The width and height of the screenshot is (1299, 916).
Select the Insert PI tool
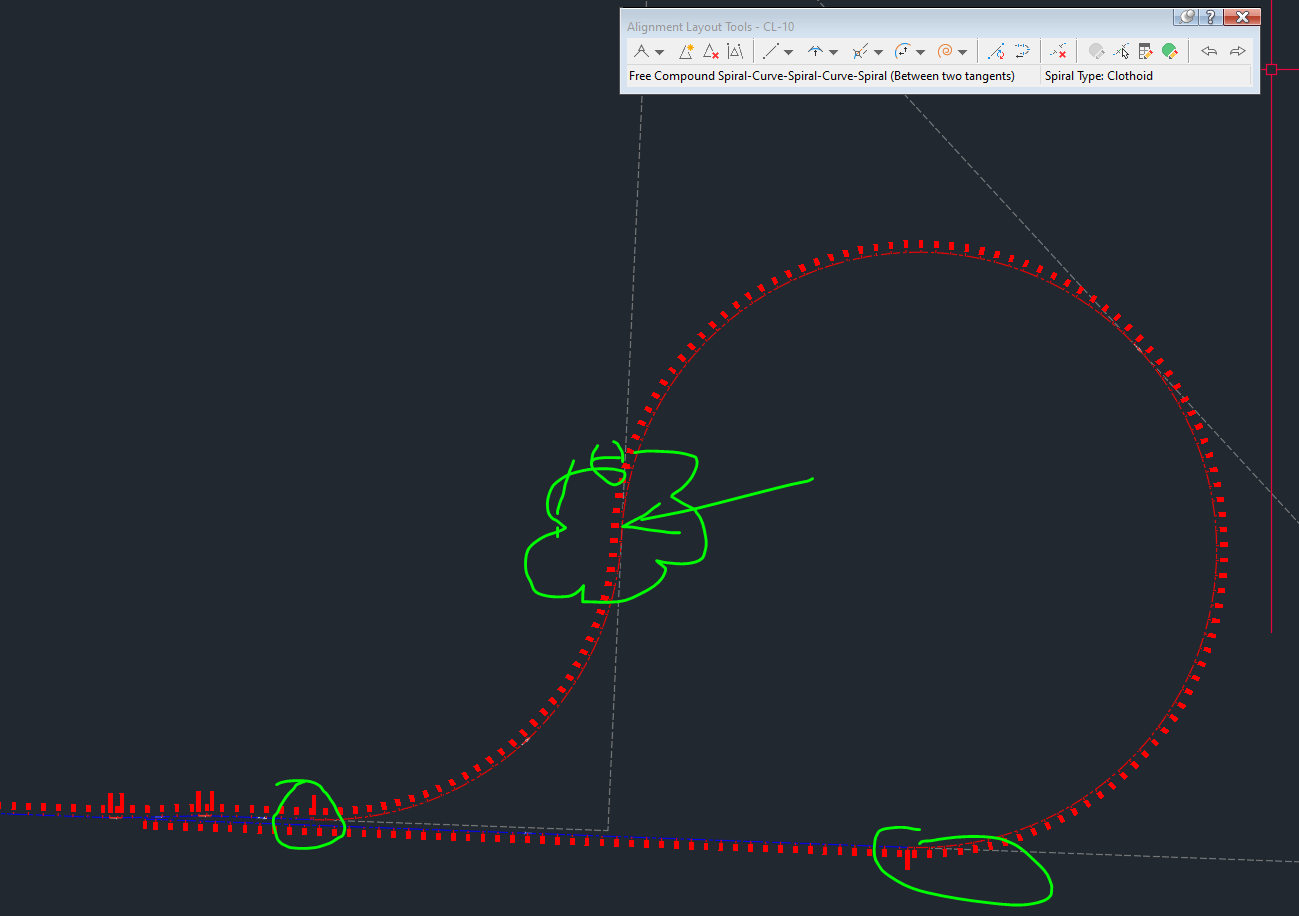686,51
